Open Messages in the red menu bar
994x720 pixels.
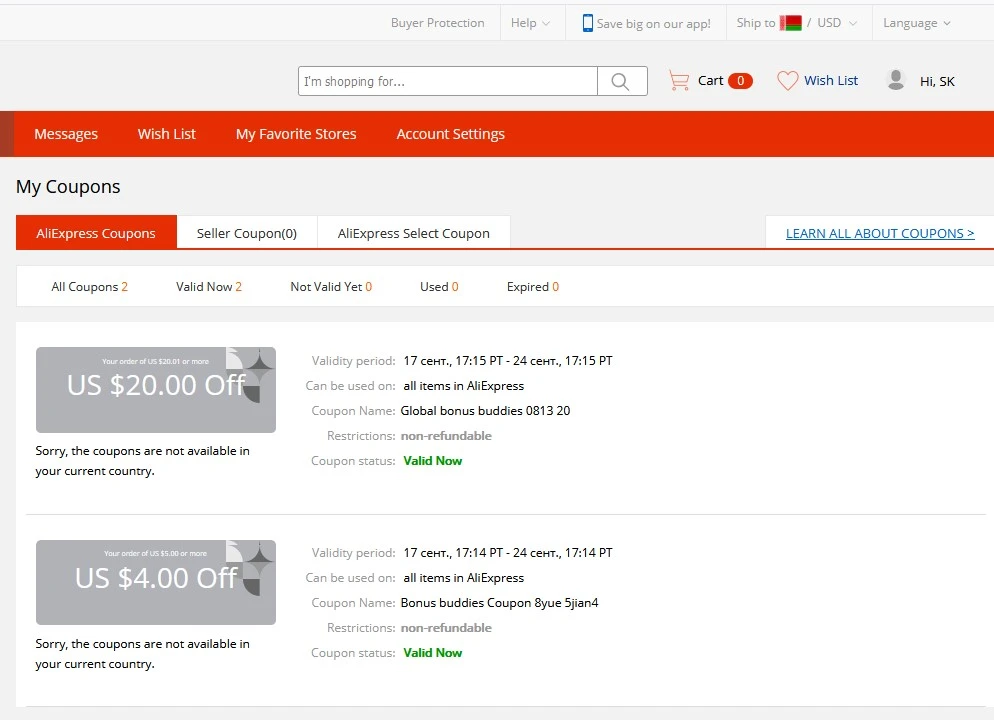pos(66,134)
